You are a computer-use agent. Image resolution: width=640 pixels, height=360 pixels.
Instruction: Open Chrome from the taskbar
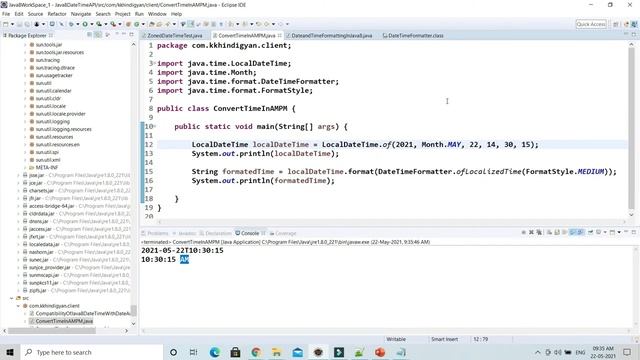(256, 352)
